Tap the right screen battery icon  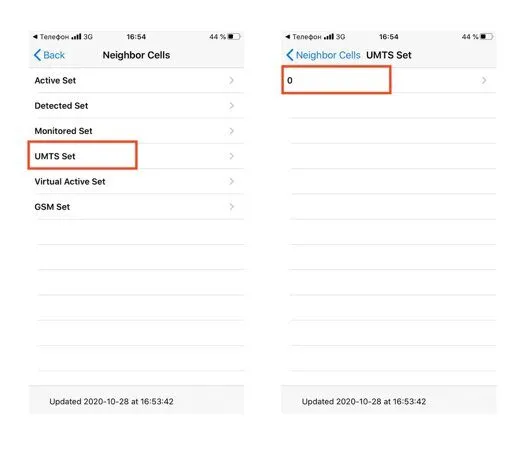tap(486, 36)
